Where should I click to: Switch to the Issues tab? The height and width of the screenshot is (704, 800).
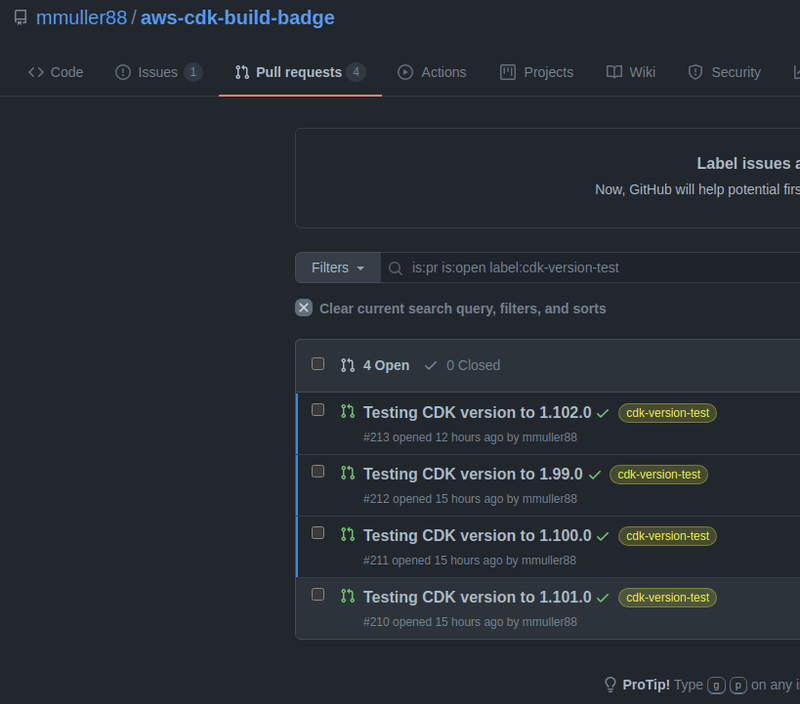pos(158,72)
